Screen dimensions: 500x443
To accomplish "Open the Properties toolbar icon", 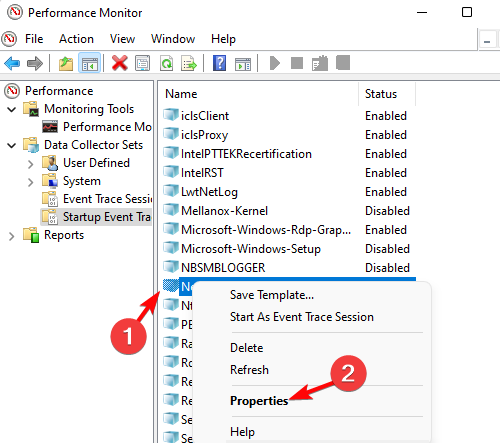I will pyautogui.click(x=143, y=63).
